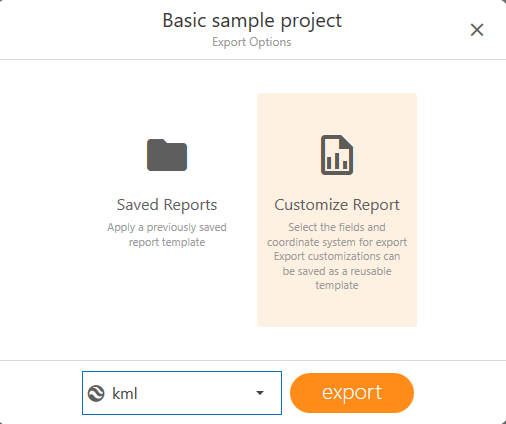Expand the format list using the arrow
Screen dimensions: 506x424
pyautogui.click(x=260, y=393)
